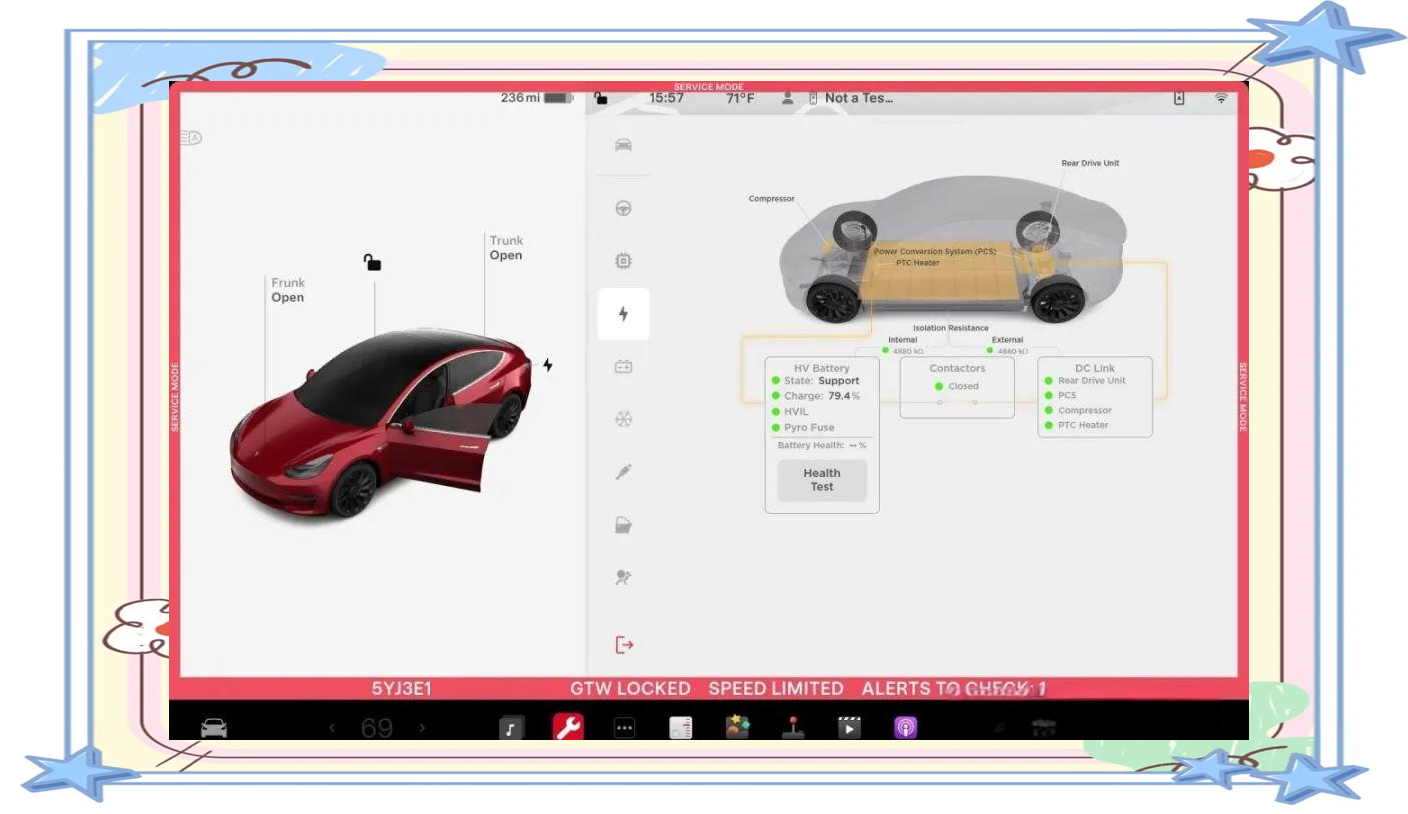Select the HVIL status row
This screenshot has width=1408, height=814.
790,411
